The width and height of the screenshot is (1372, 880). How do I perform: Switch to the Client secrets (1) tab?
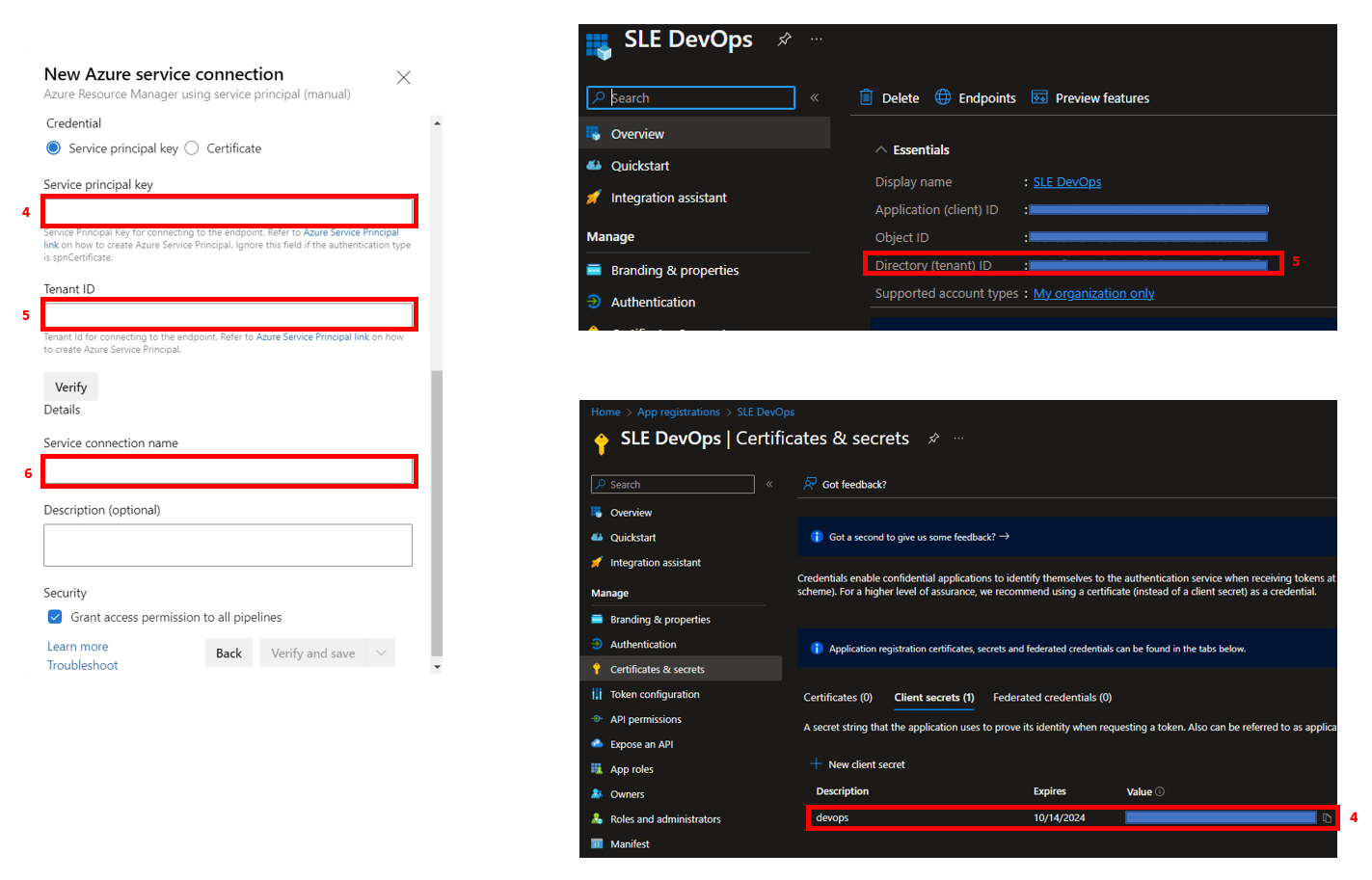pyautogui.click(x=934, y=697)
